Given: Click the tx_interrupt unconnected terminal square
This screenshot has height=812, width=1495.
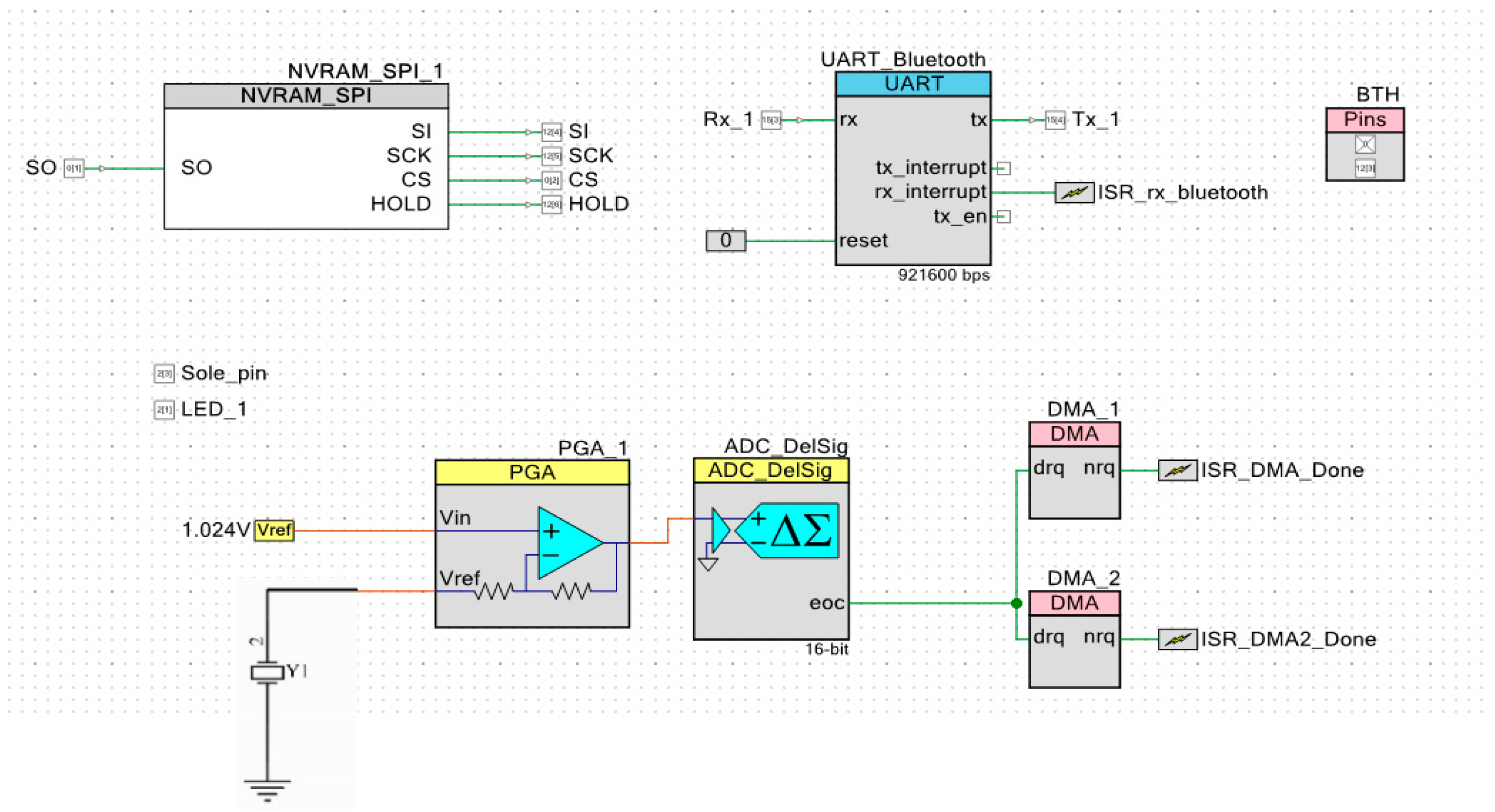Looking at the screenshot, I should point(1004,169).
